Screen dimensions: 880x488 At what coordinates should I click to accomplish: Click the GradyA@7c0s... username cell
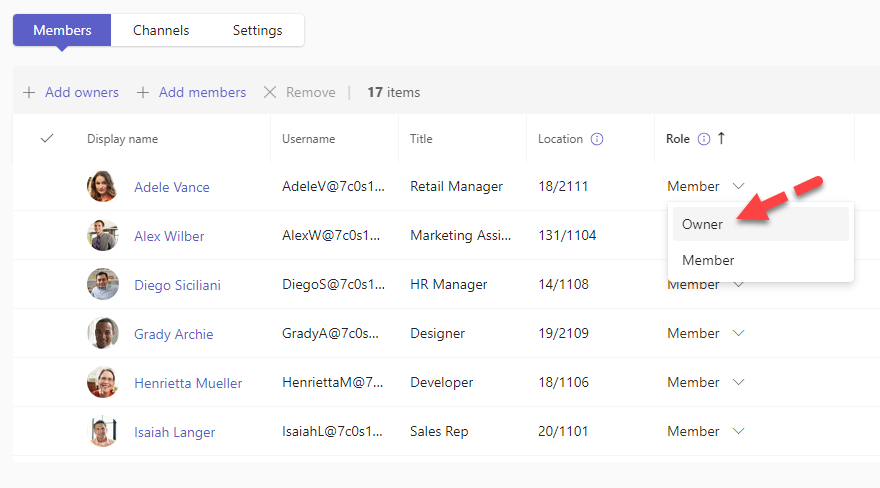330,333
